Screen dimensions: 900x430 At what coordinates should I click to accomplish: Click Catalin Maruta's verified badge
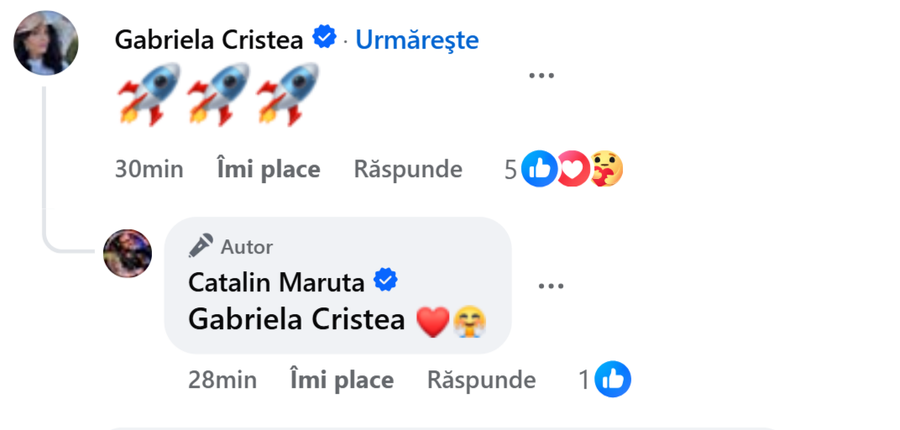click(x=386, y=281)
